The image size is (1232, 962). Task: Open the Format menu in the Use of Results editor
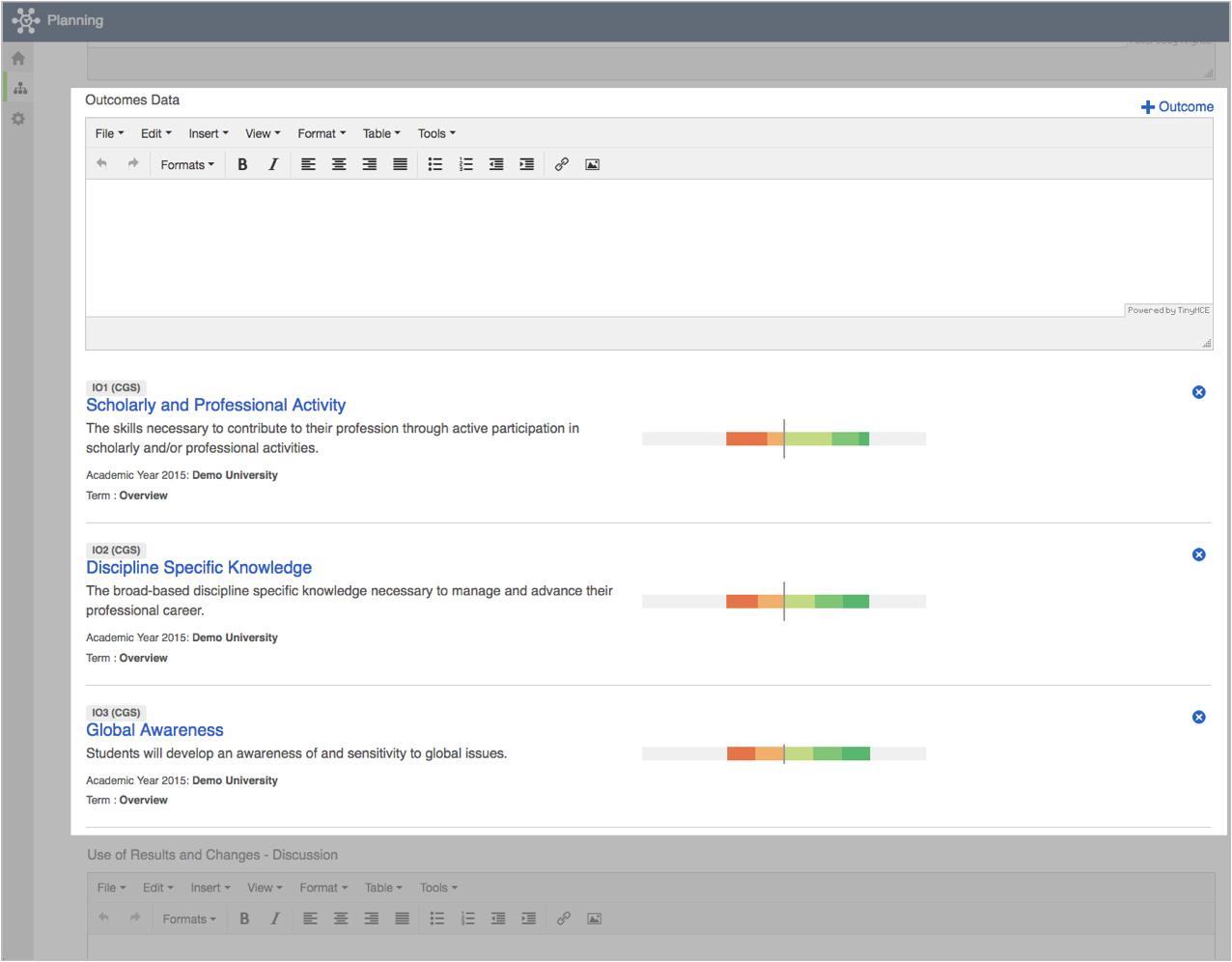(323, 888)
